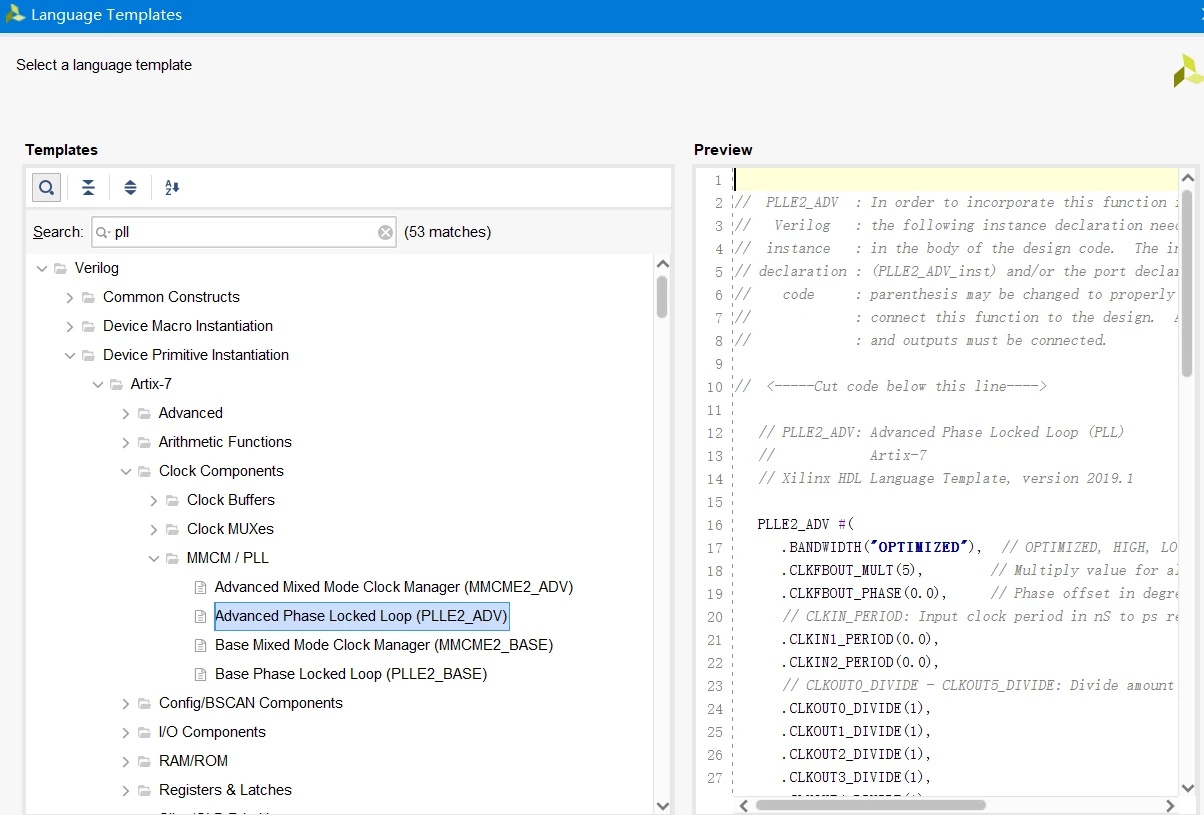Click the MMCME2_ADV template file icon
1204x815 pixels.
click(x=200, y=587)
